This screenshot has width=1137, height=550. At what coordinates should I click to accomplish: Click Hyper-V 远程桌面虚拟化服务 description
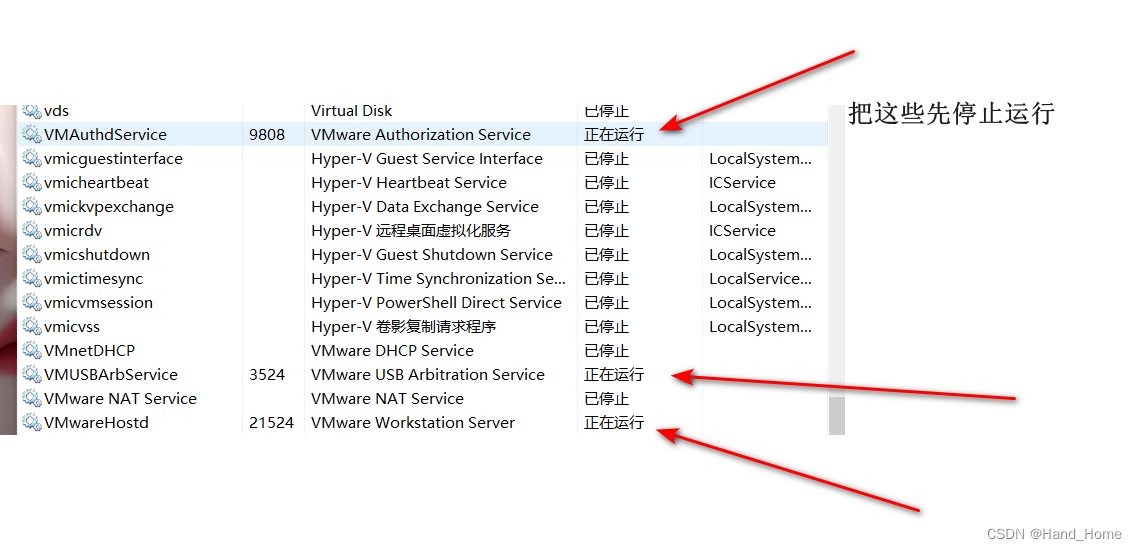411,230
